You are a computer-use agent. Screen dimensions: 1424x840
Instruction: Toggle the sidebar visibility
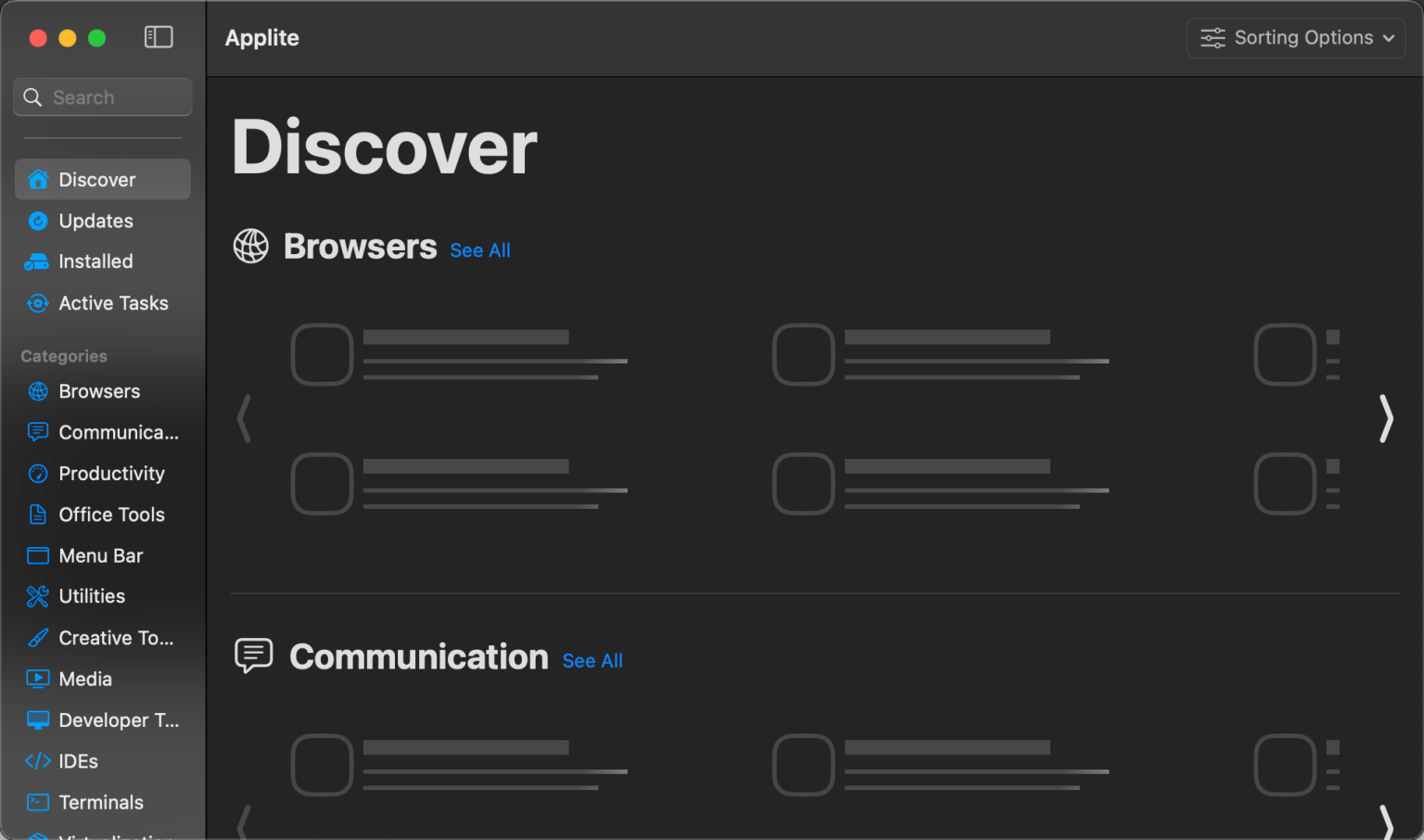tap(159, 37)
